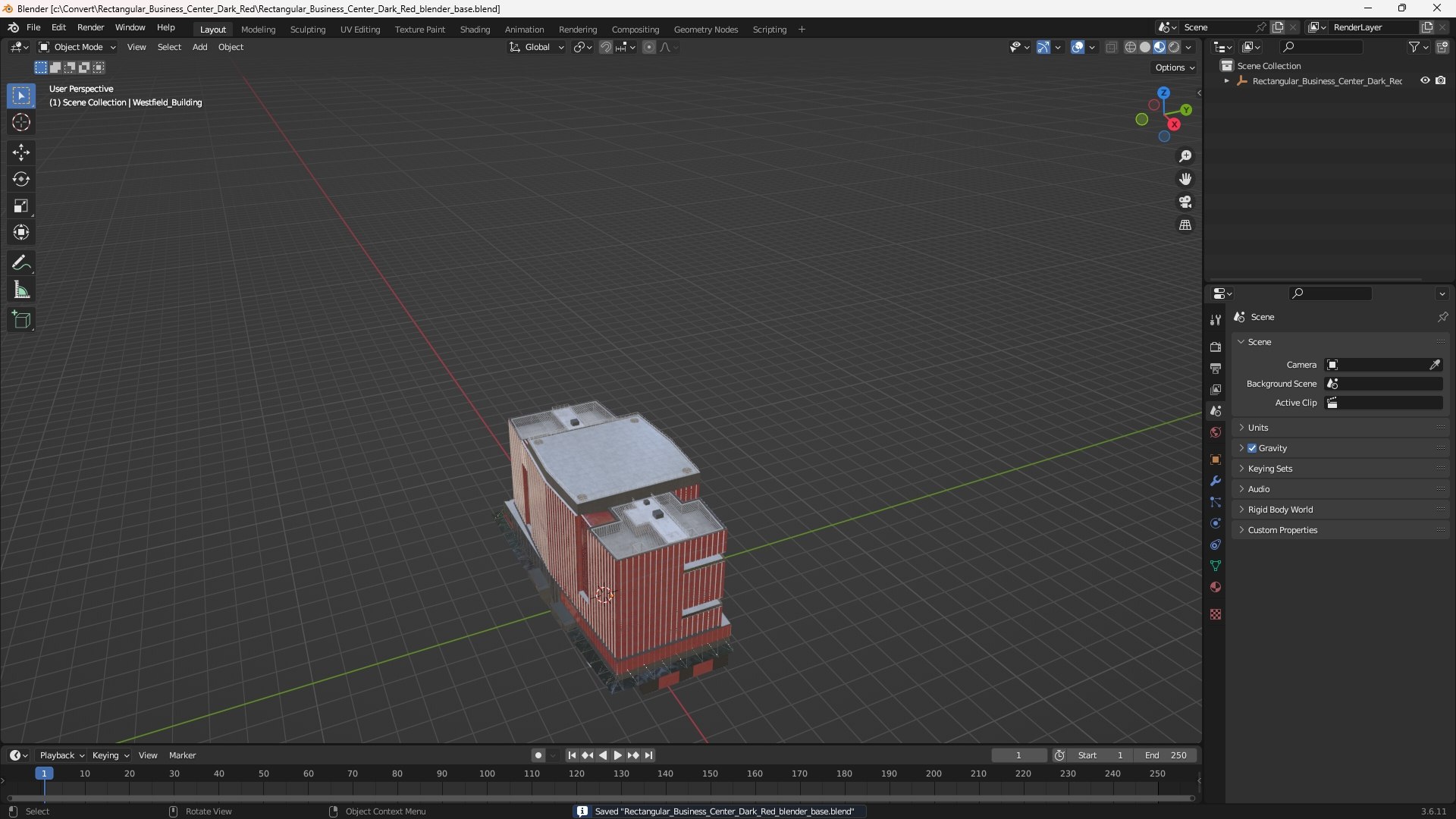Activate the Scale tool
Image resolution: width=1456 pixels, height=819 pixels.
[21, 206]
